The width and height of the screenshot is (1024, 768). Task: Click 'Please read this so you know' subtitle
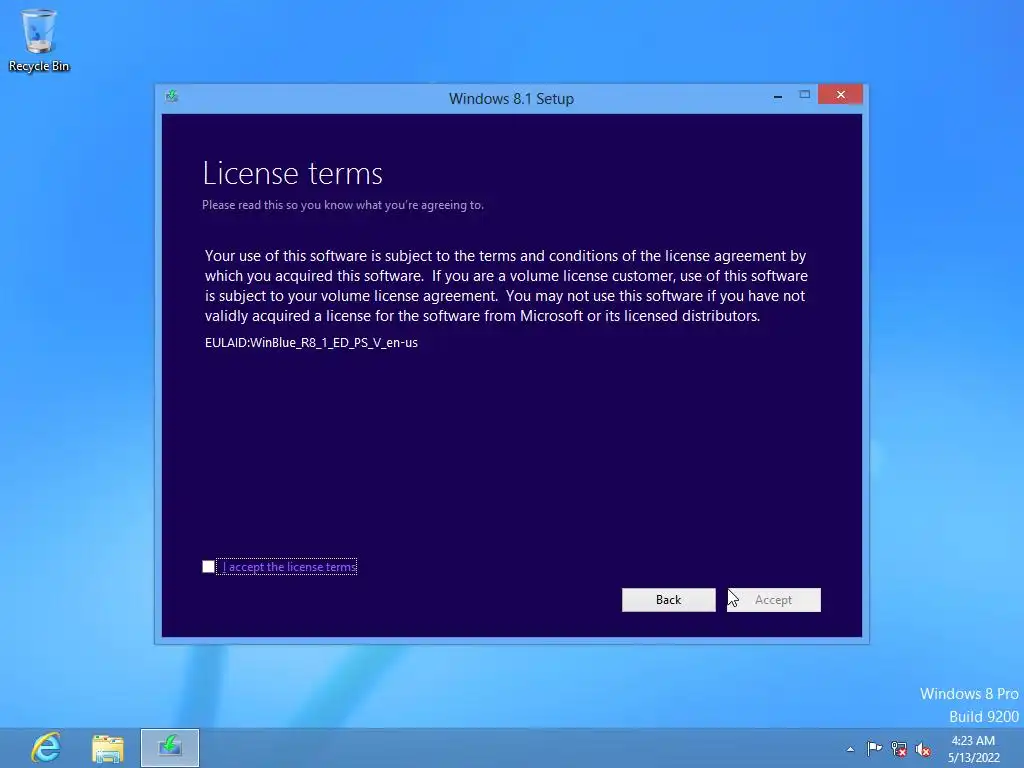coord(343,205)
